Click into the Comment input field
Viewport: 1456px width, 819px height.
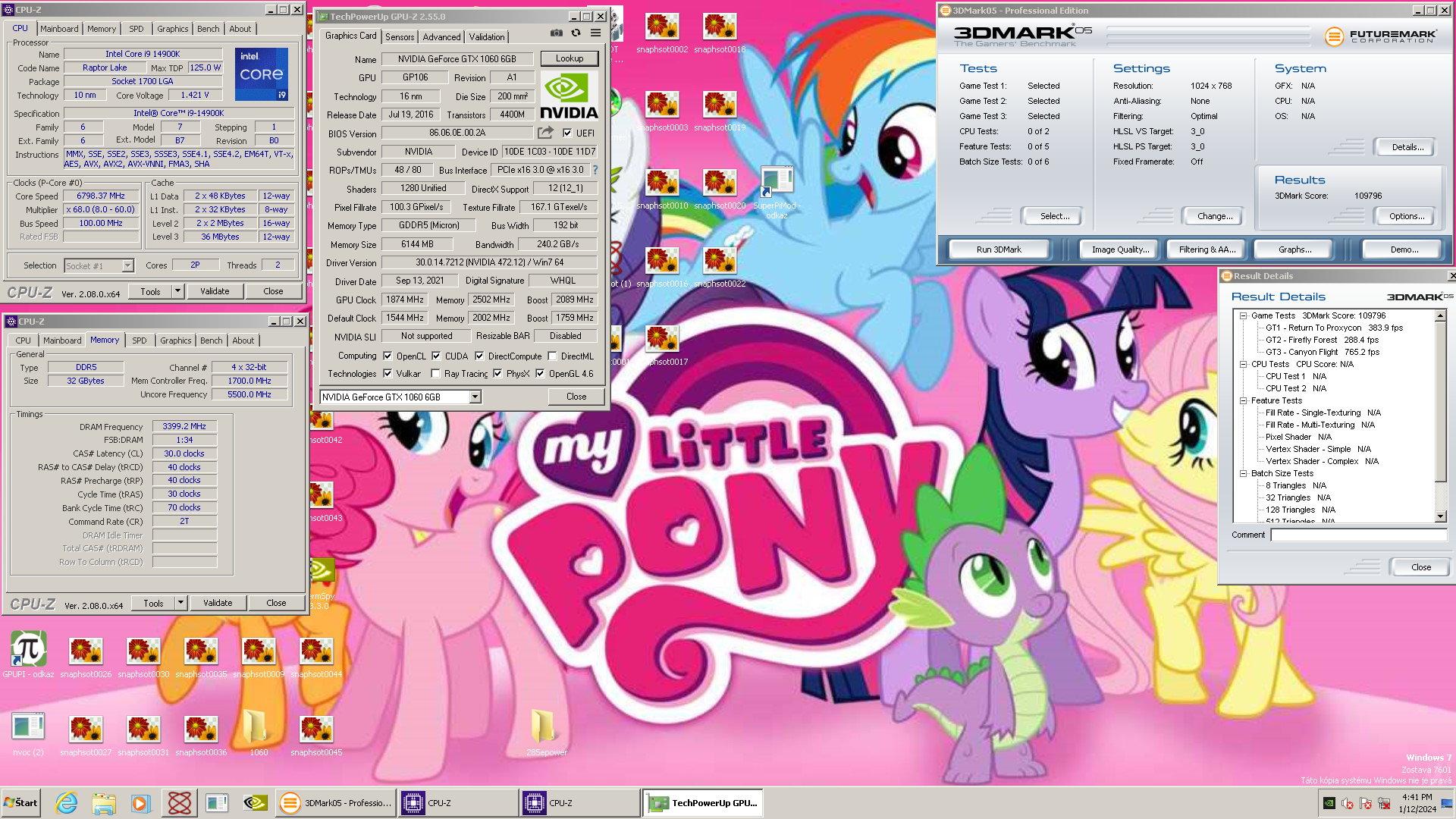[1359, 535]
